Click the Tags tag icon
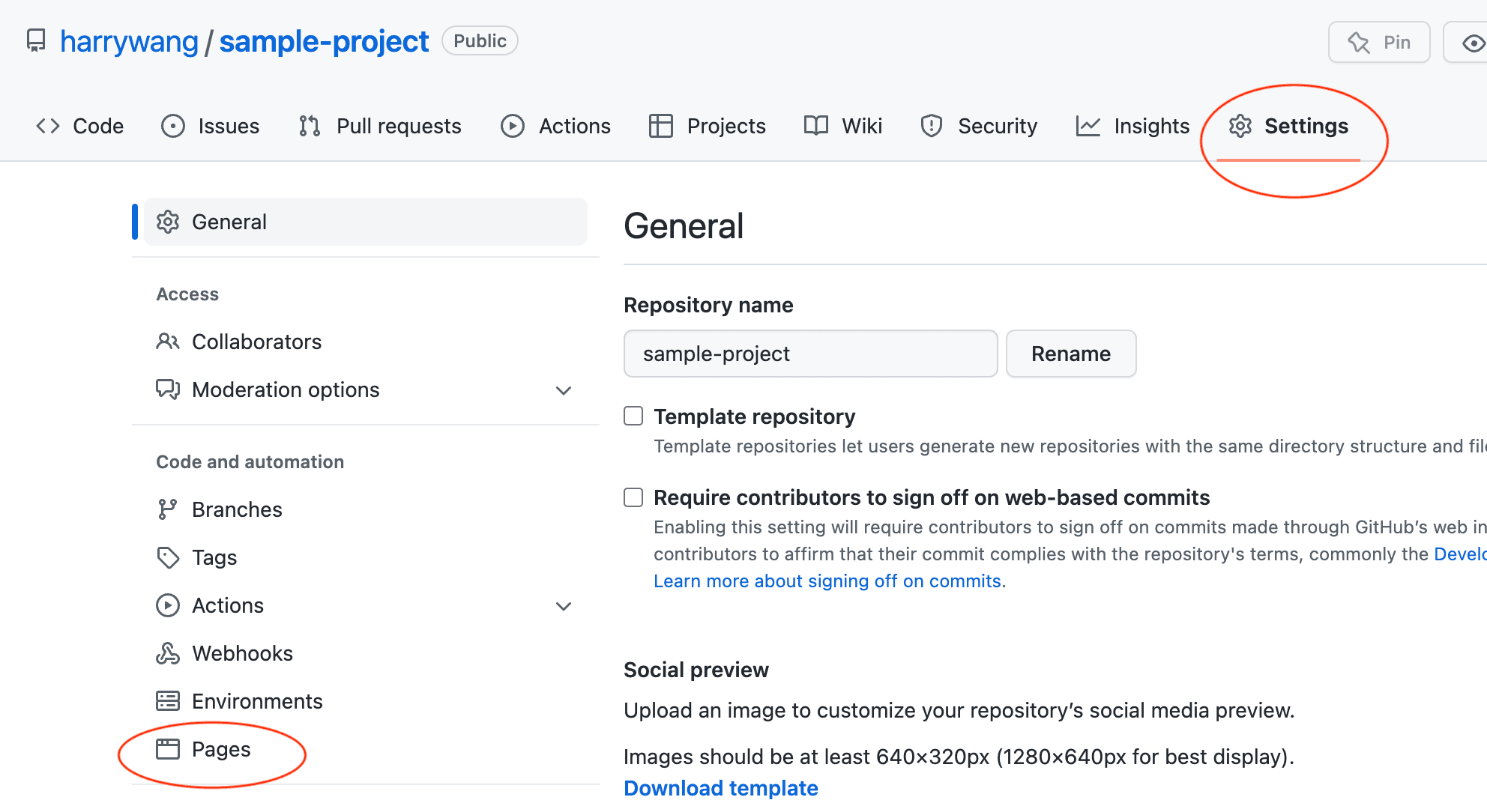 tap(168, 557)
